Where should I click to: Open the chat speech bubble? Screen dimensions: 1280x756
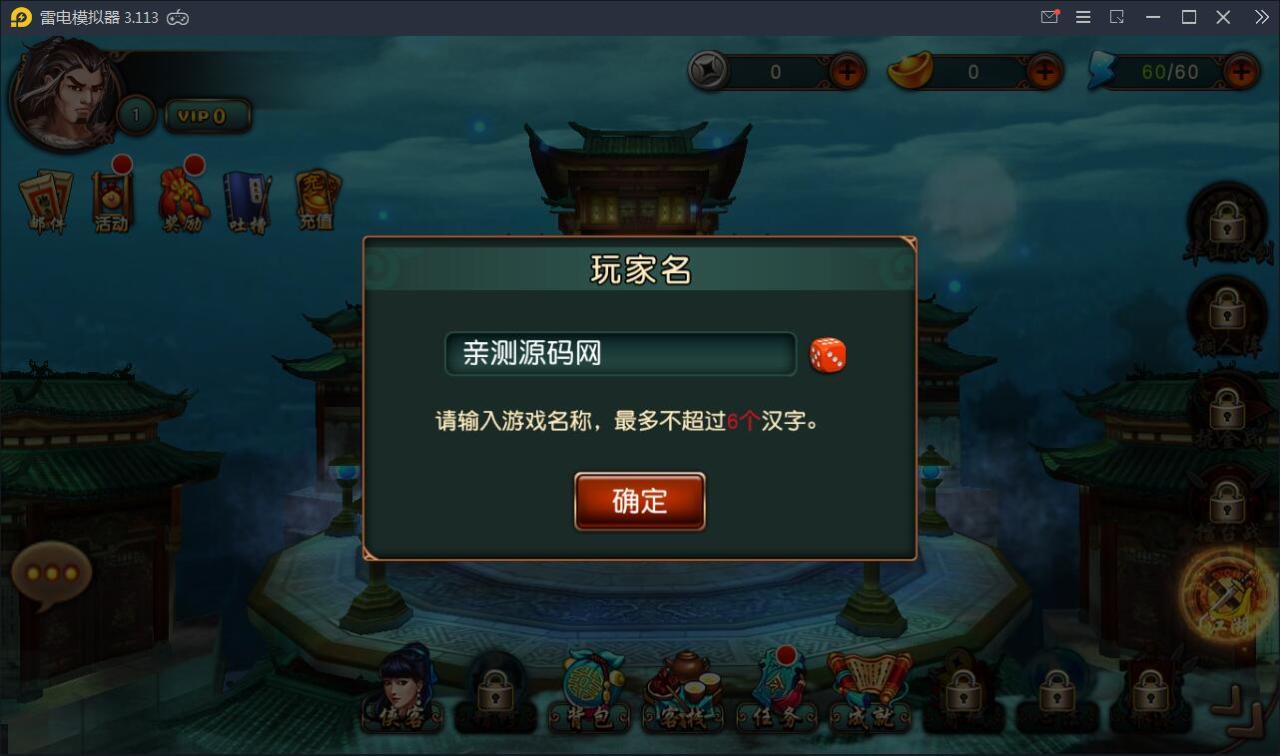[x=50, y=576]
